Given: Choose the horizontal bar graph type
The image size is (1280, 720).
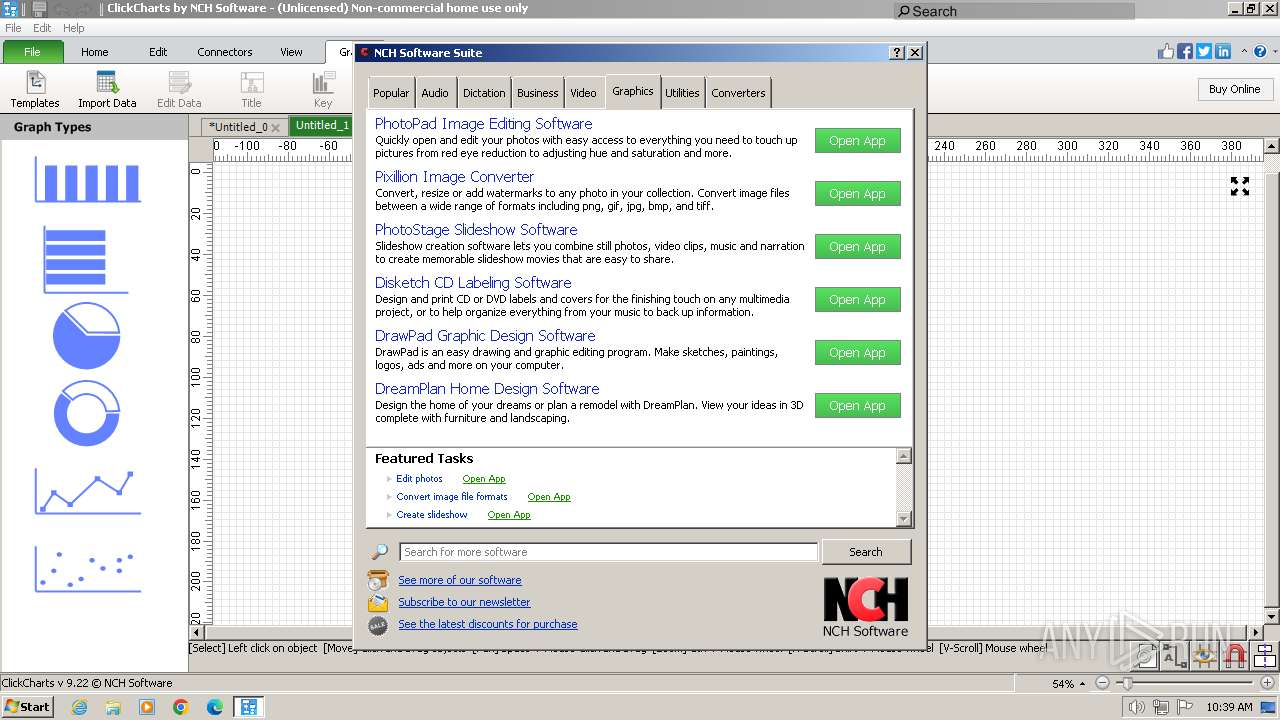Looking at the screenshot, I should [86, 260].
